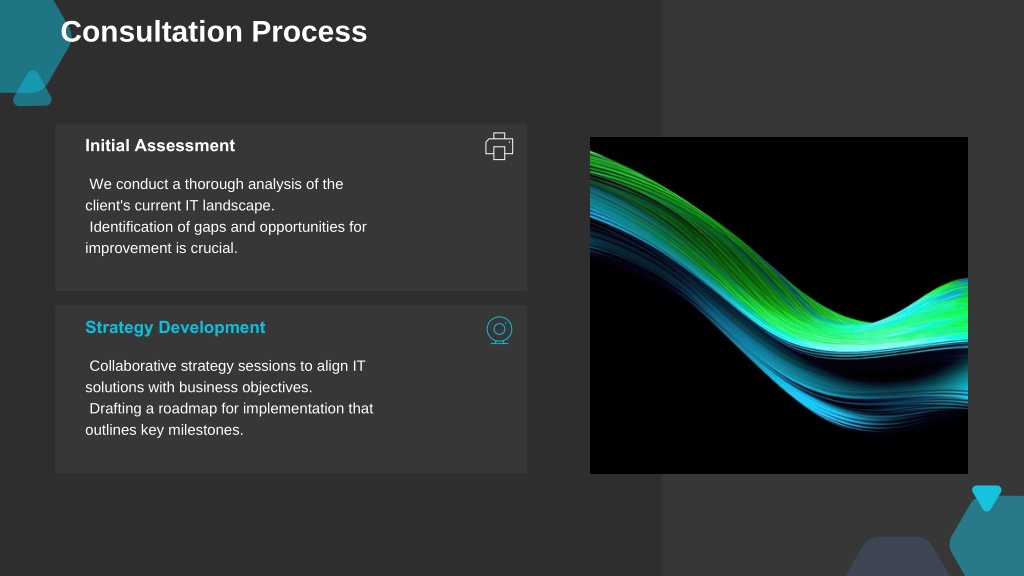Click the blue Strategy Development heading
1024x576 pixels.
coord(175,327)
